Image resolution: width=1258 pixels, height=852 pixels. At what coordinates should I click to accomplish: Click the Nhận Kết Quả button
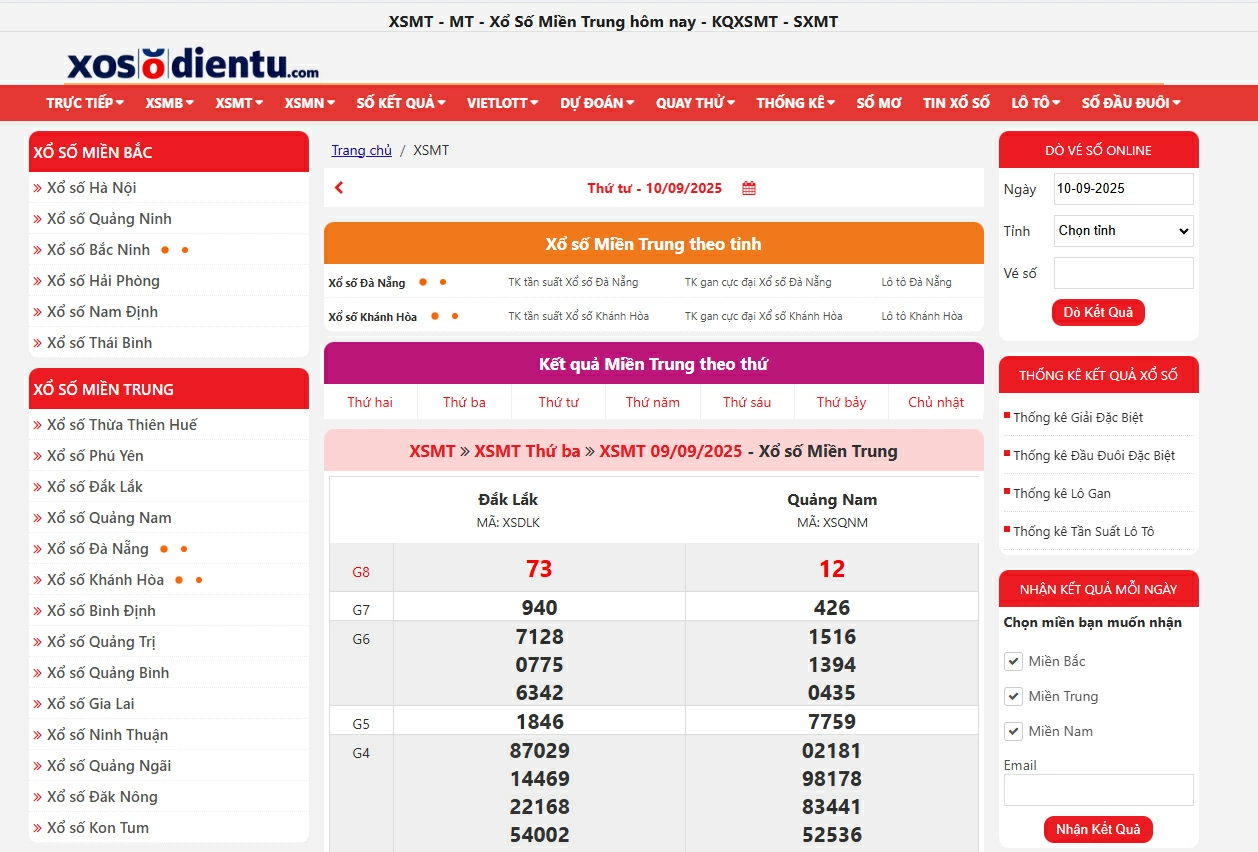pos(1098,829)
